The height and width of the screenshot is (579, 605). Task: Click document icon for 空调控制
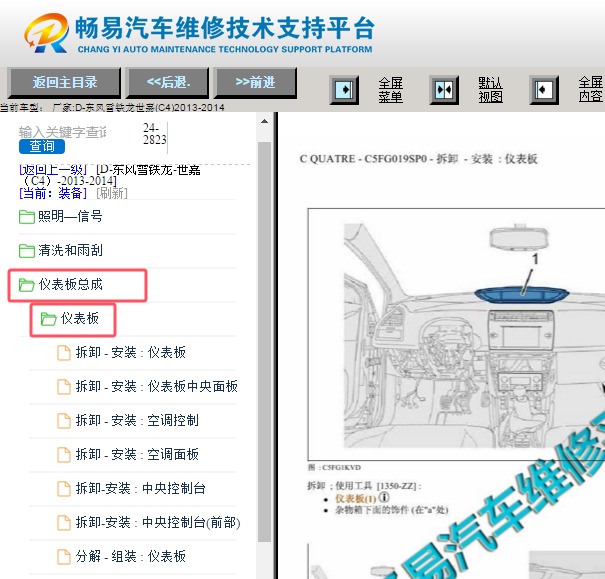tap(64, 420)
